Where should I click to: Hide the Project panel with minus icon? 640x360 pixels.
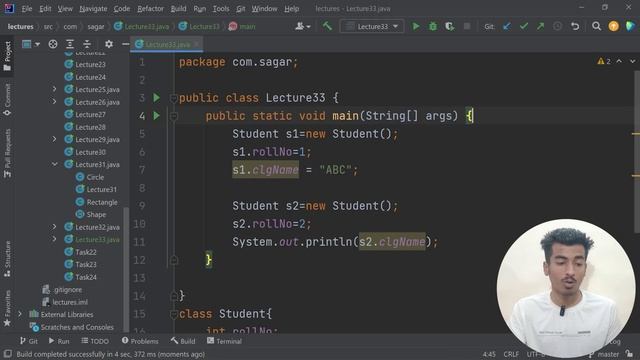[x=125, y=44]
